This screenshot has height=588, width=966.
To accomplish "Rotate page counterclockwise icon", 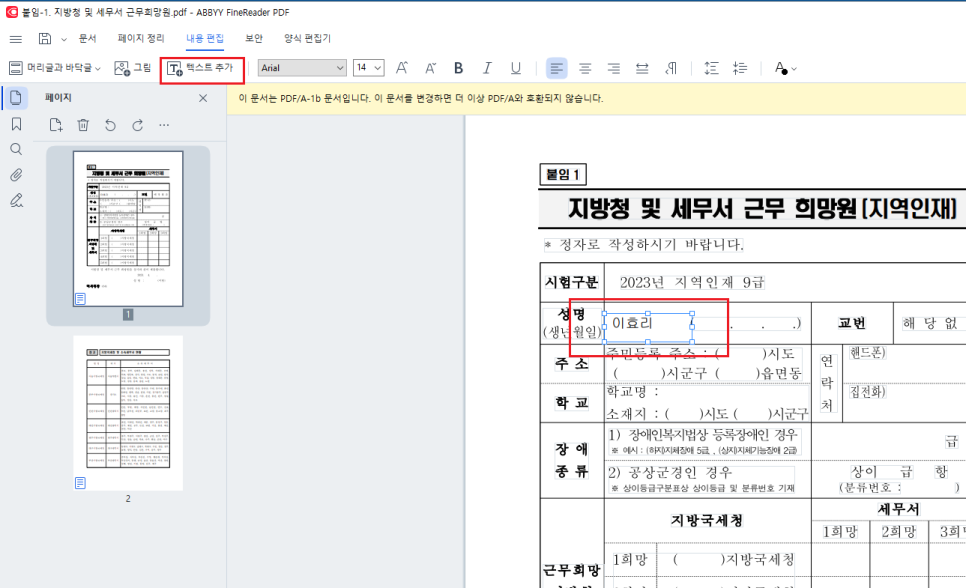I will tap(110, 125).
